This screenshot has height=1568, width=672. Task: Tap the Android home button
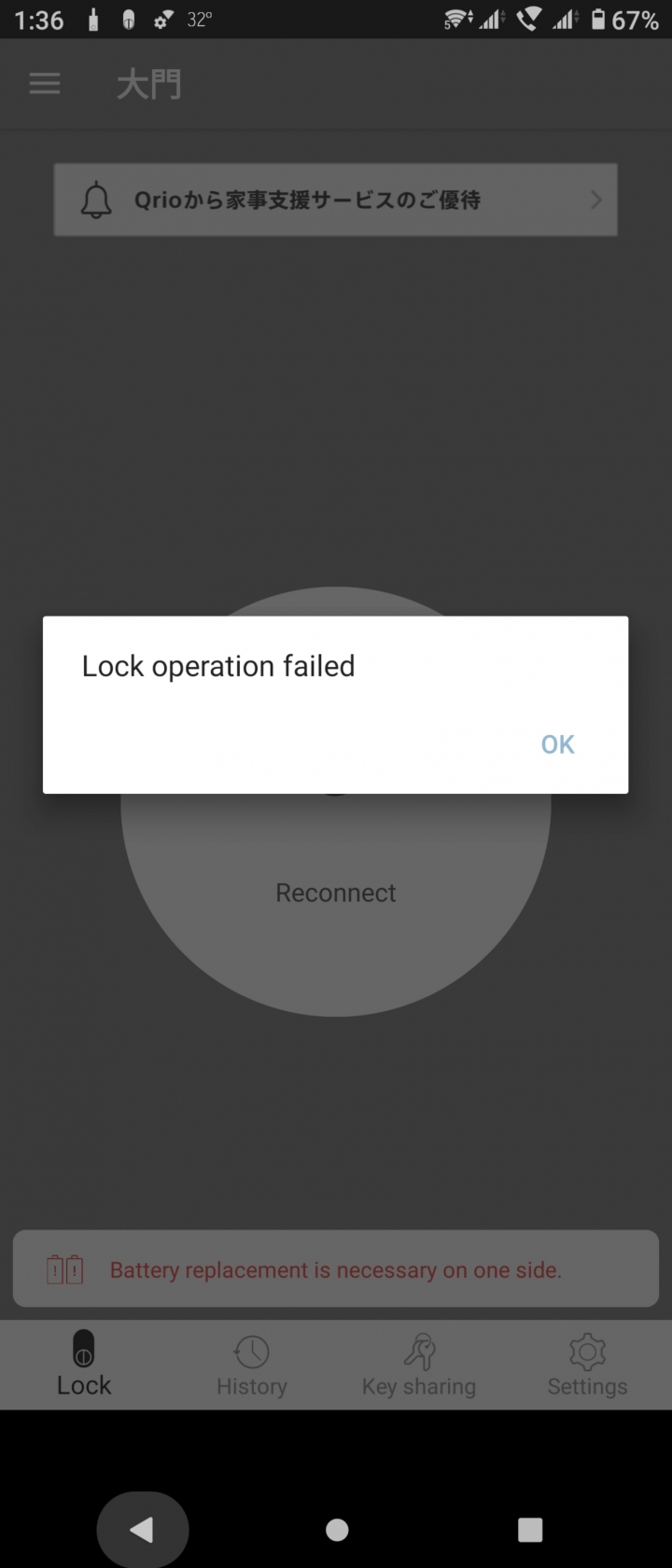337,1530
